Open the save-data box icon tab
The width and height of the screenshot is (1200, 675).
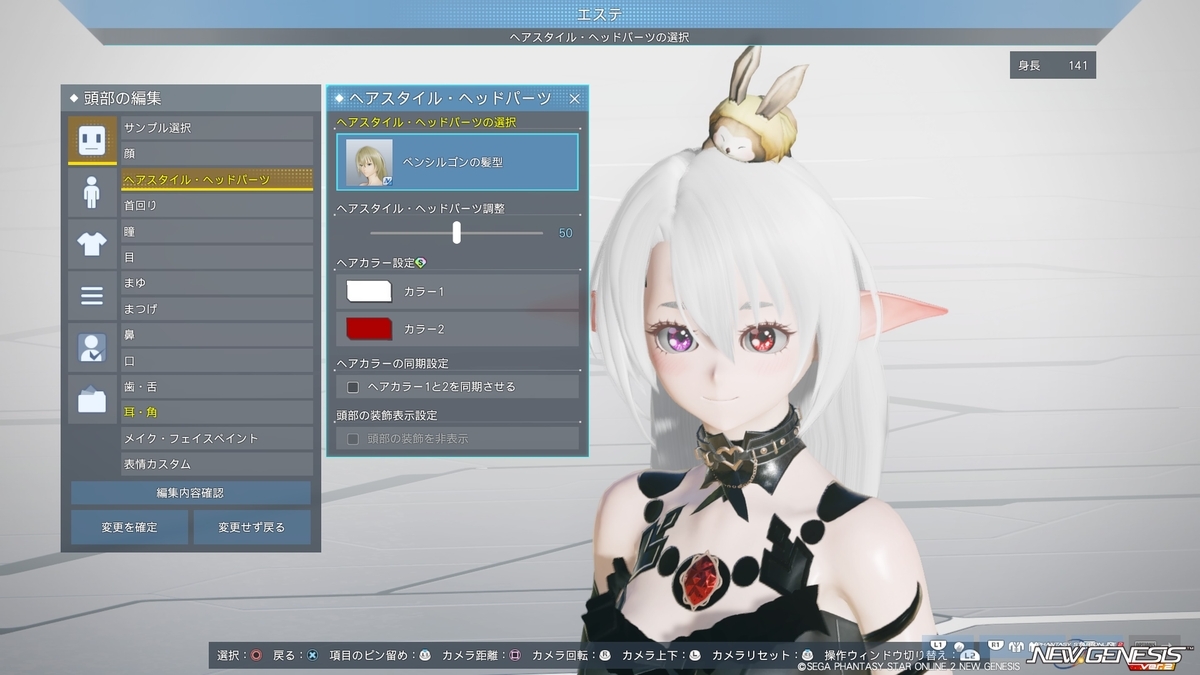tap(92, 400)
